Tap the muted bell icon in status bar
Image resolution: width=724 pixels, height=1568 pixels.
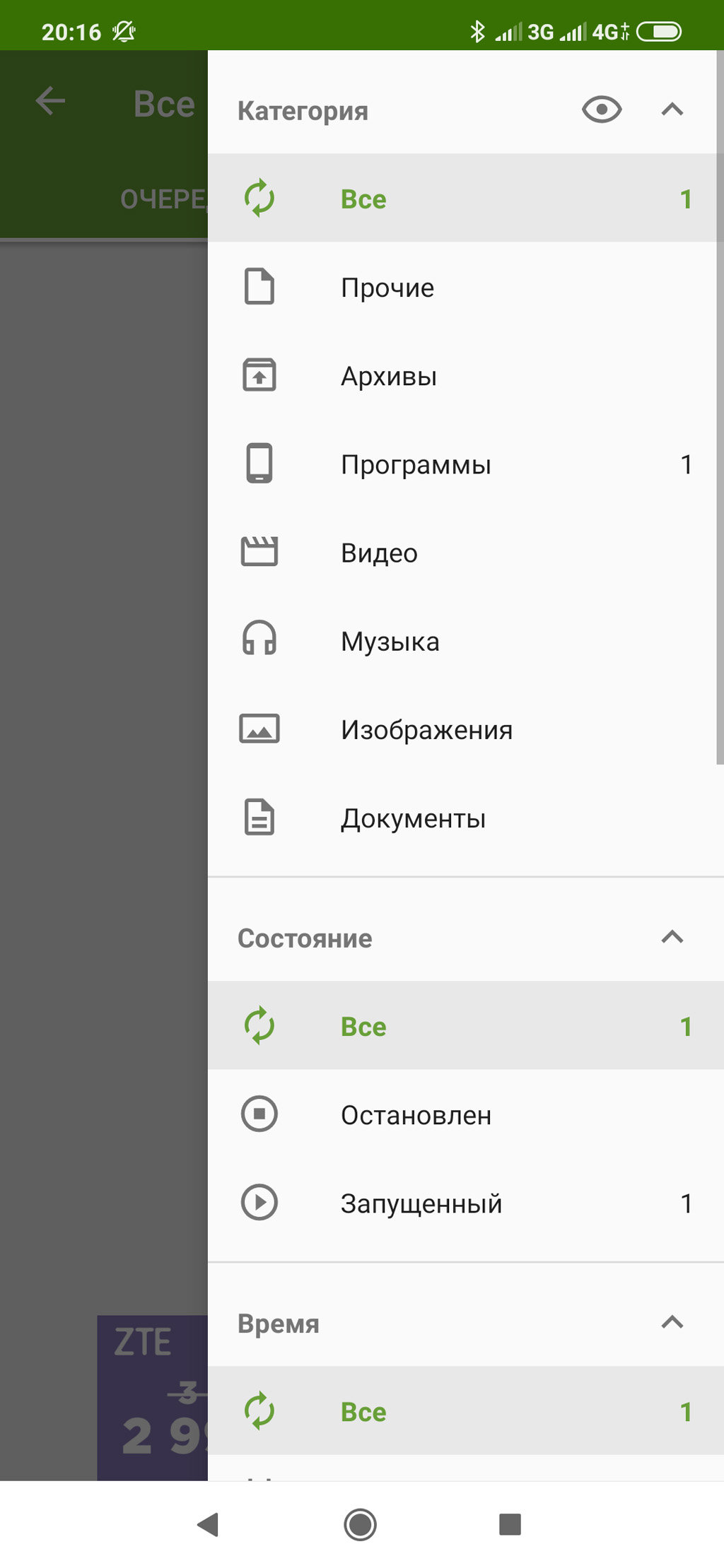click(x=124, y=31)
